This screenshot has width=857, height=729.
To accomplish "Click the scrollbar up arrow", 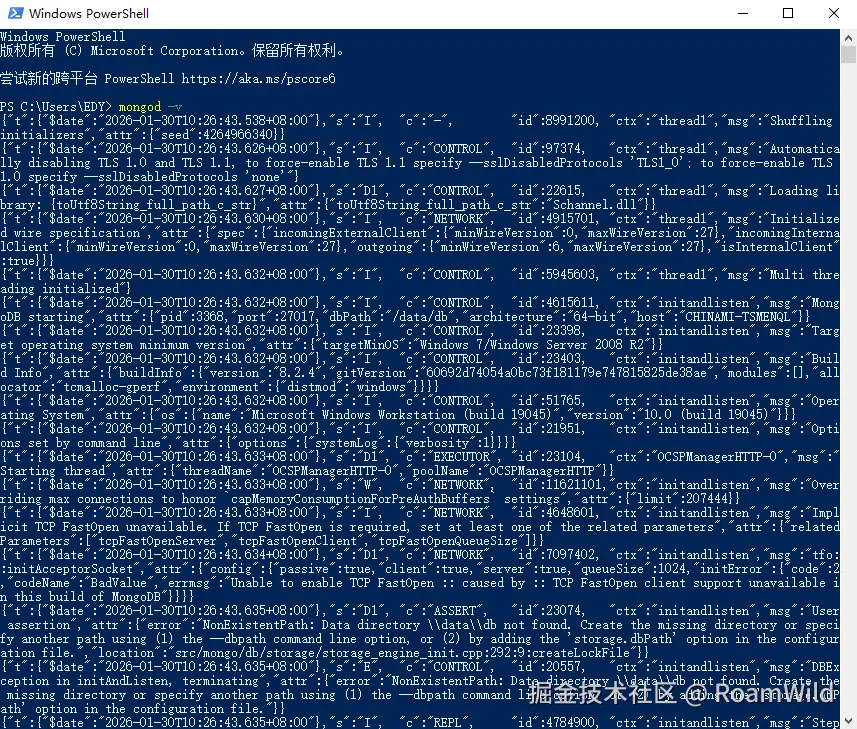I will tap(848, 38).
